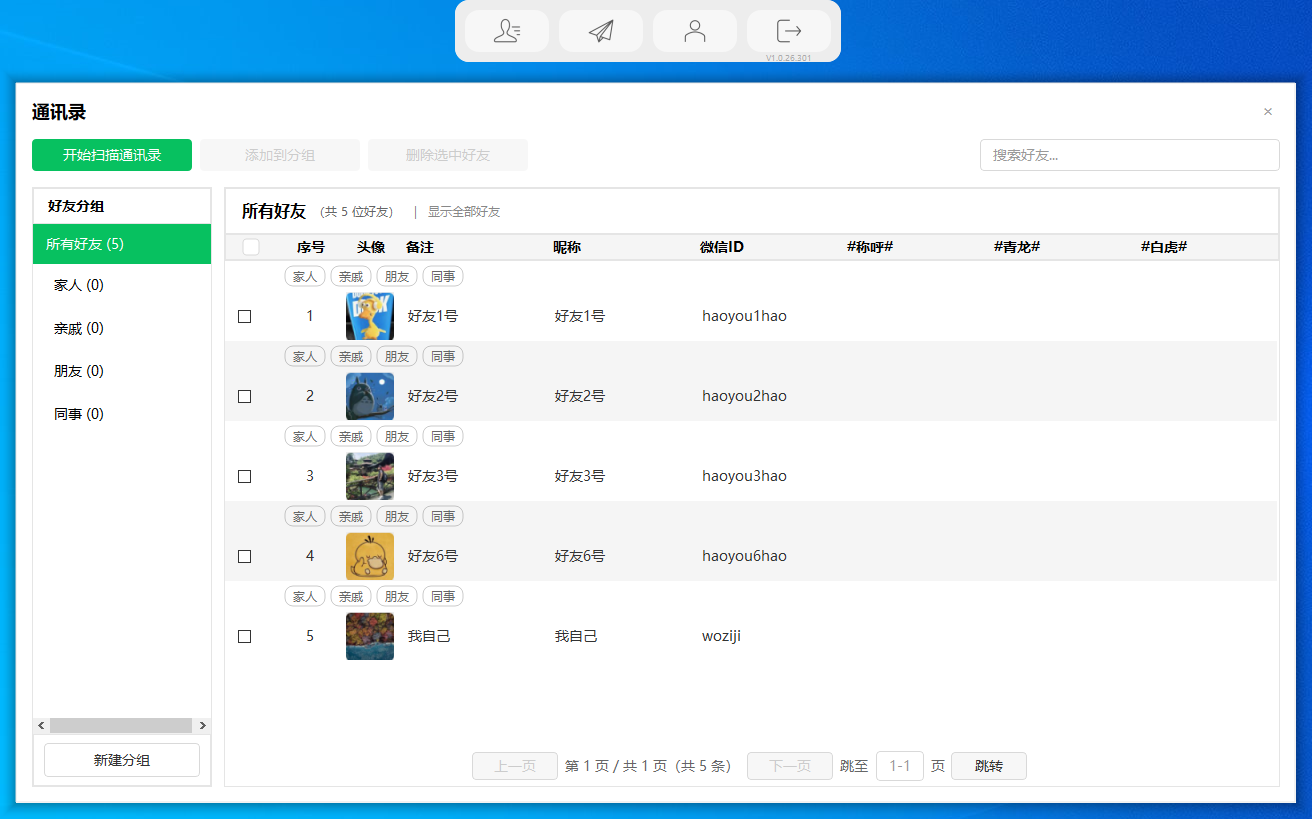1312x819 pixels.
Task: Tick the checkbox for 好友1号
Action: coord(245,316)
